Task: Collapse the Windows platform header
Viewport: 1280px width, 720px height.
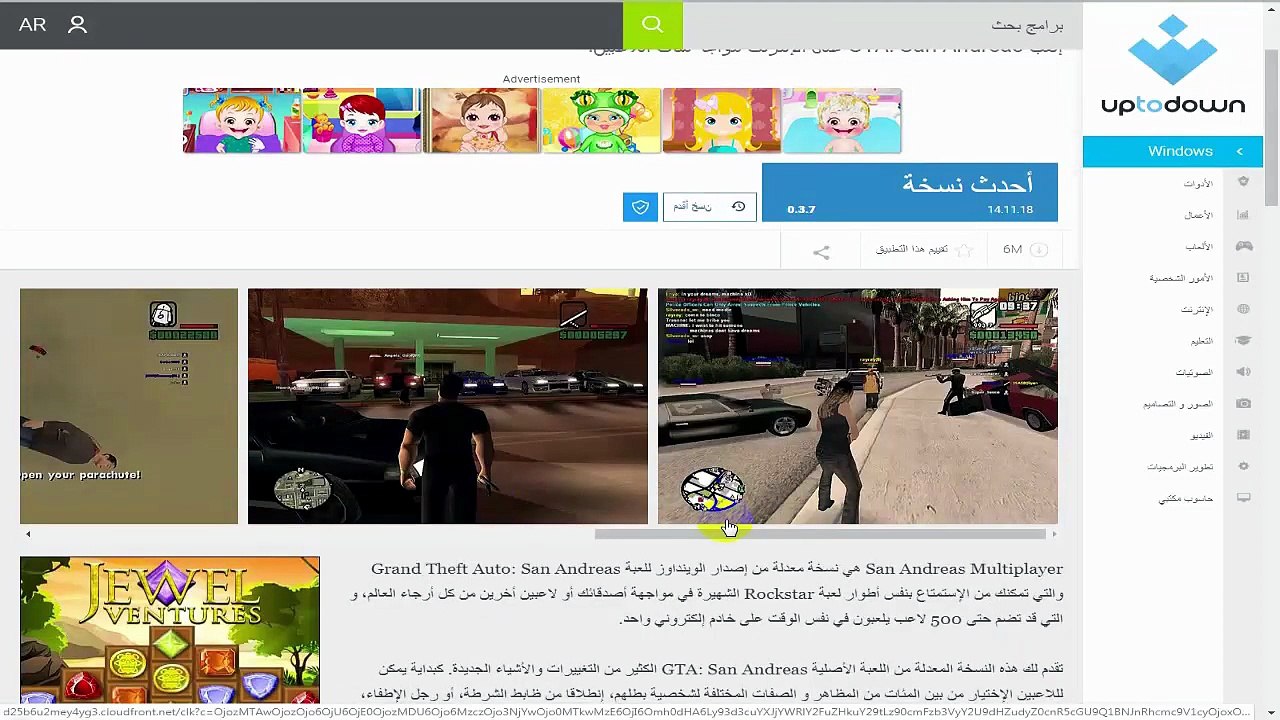Action: (1173, 151)
